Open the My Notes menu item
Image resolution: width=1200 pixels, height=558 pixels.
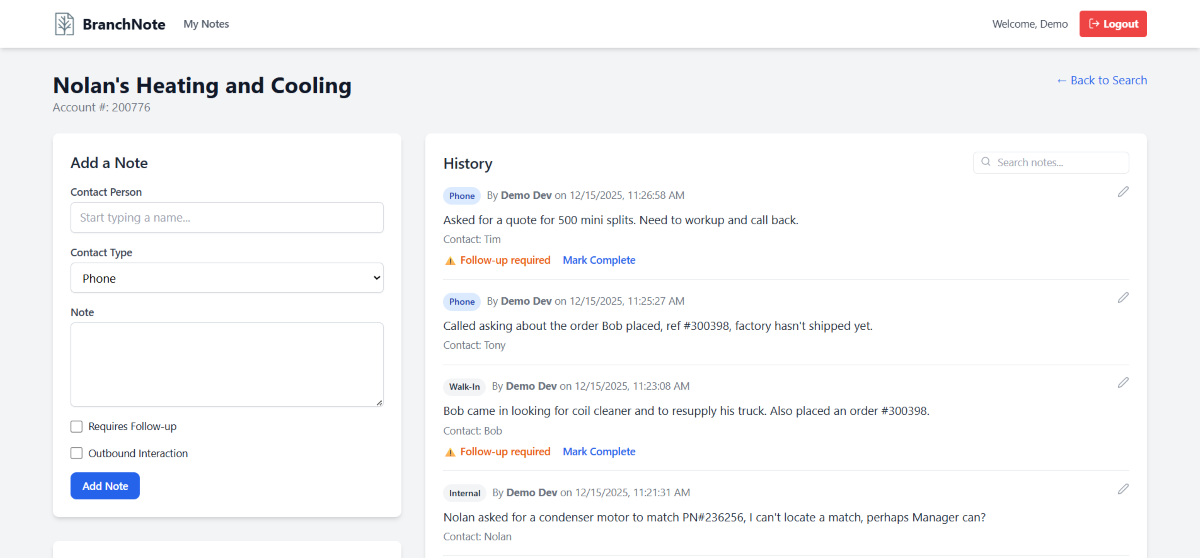[206, 24]
